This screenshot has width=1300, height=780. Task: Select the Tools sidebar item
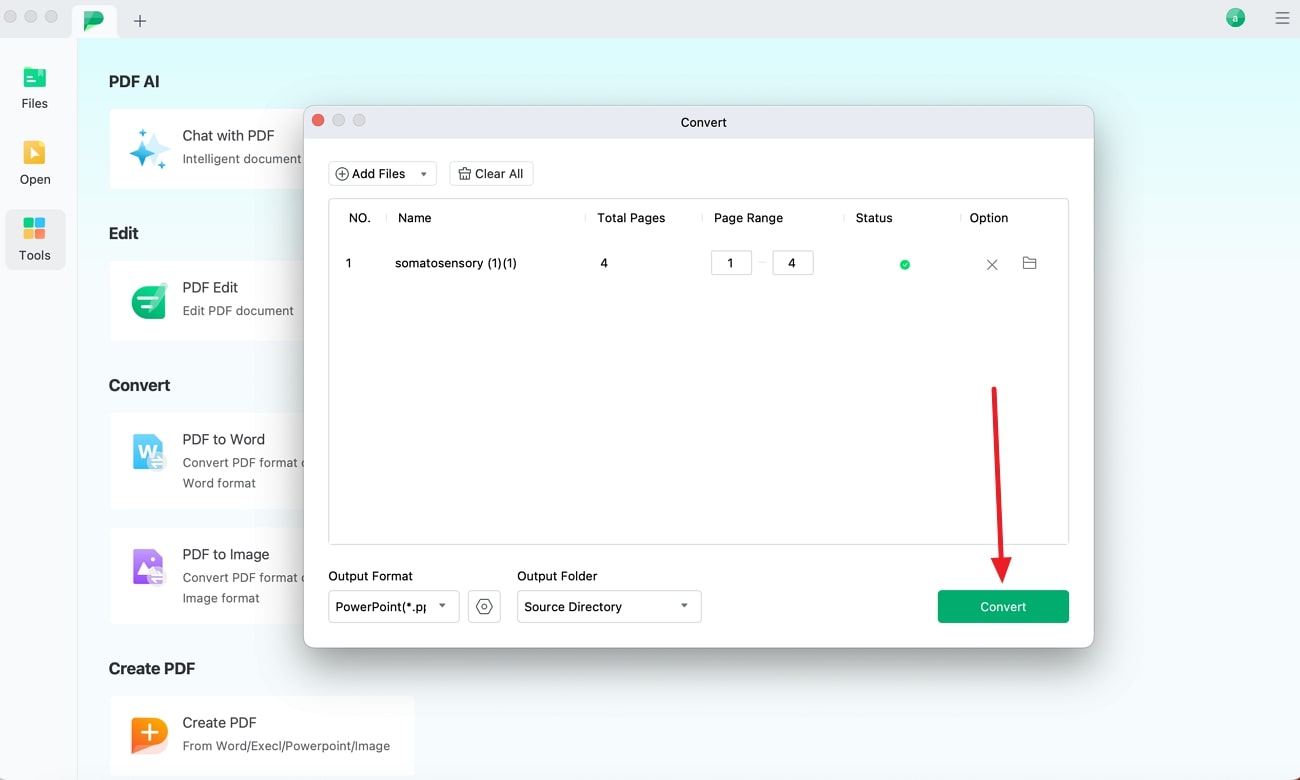(x=35, y=240)
